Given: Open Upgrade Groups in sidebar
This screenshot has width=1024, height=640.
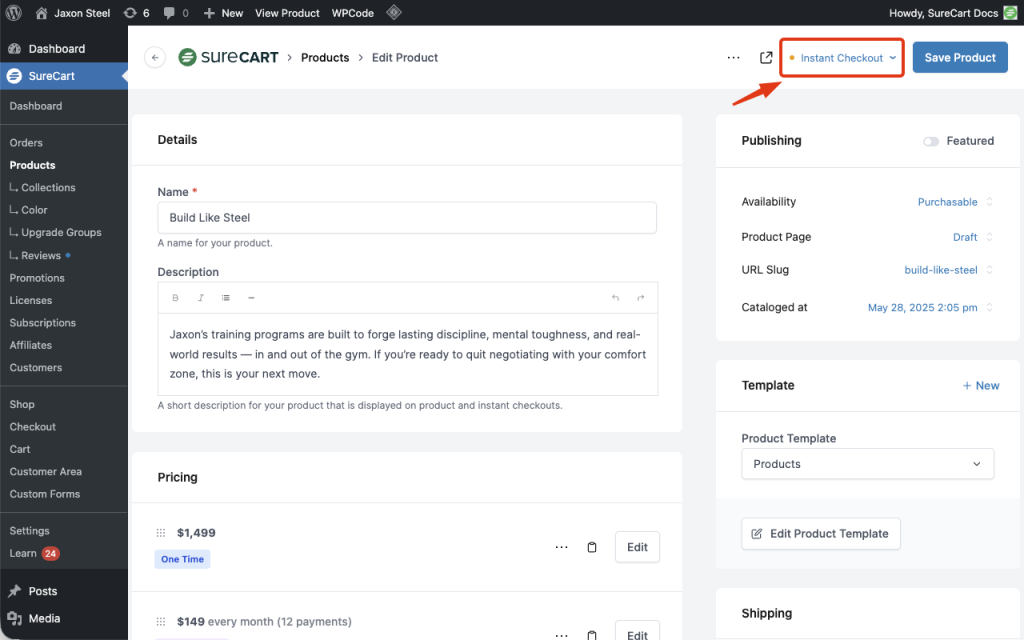Looking at the screenshot, I should [61, 232].
